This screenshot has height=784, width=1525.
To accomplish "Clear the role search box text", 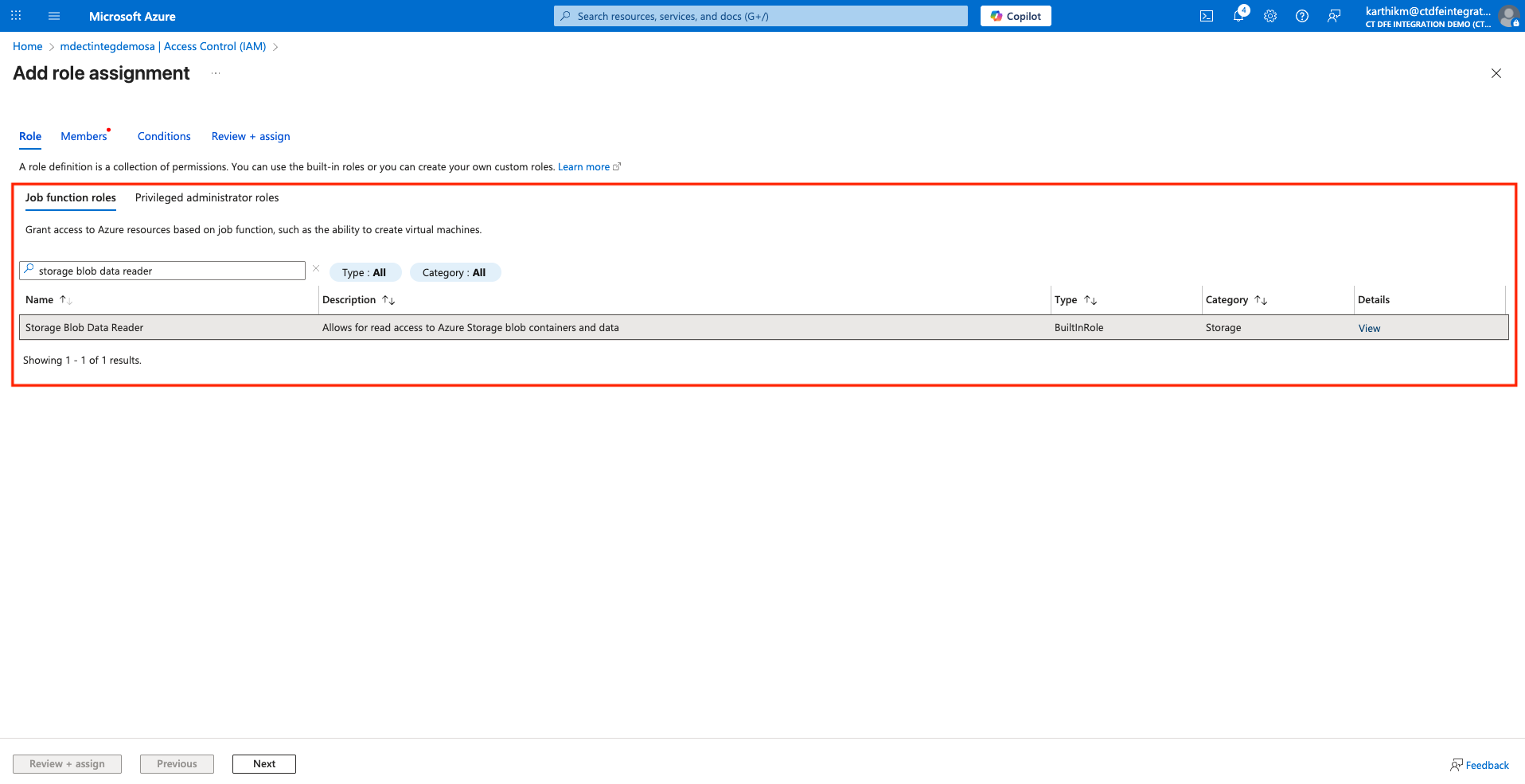I will click(x=316, y=269).
